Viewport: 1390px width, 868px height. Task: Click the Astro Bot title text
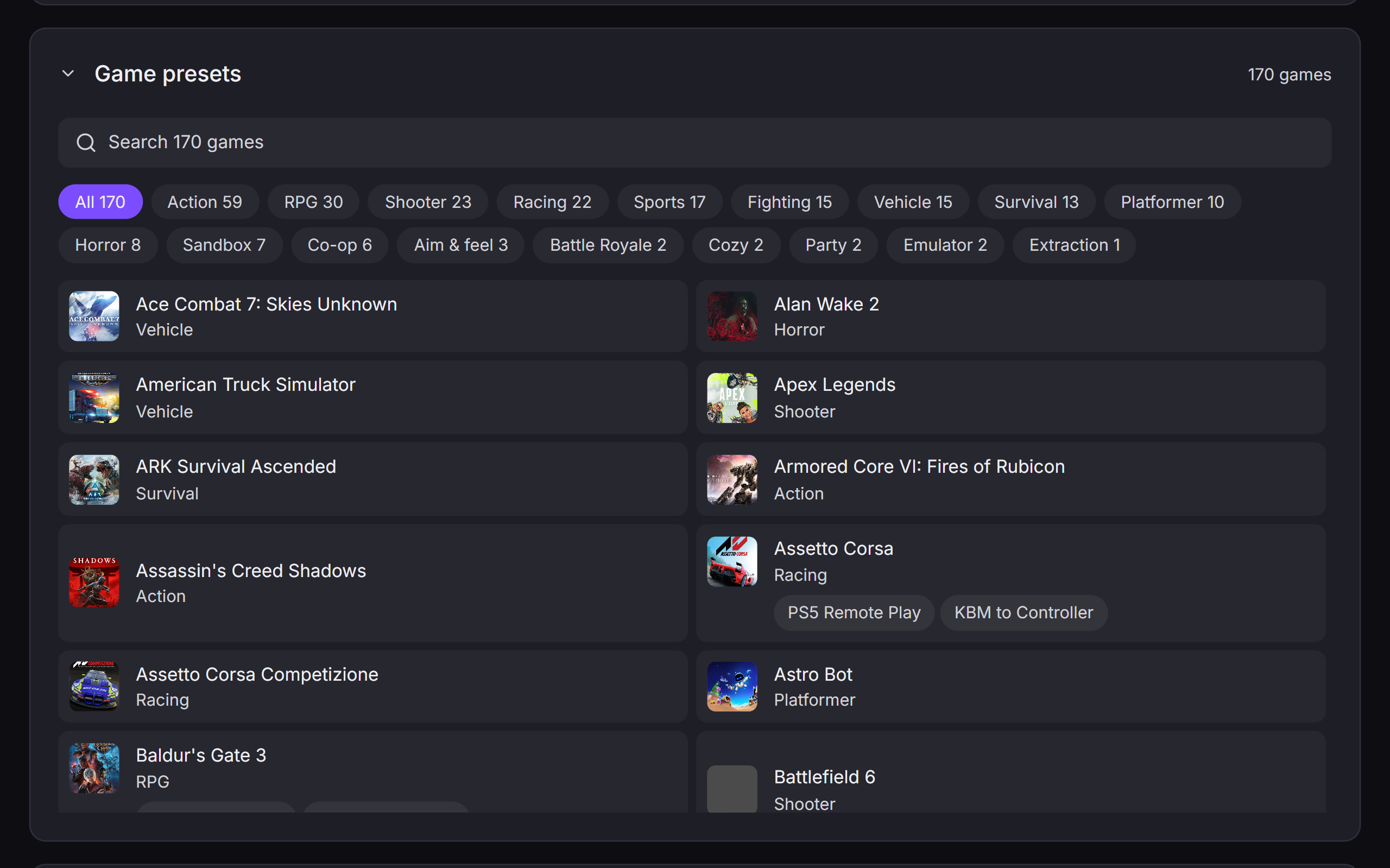(813, 674)
